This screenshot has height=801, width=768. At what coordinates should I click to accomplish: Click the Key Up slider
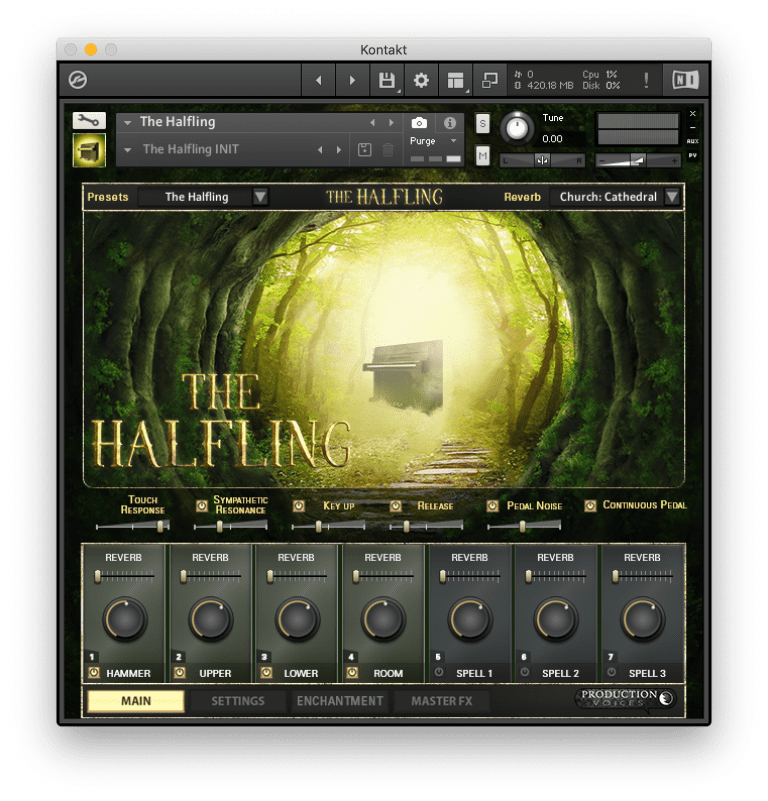[x=329, y=526]
